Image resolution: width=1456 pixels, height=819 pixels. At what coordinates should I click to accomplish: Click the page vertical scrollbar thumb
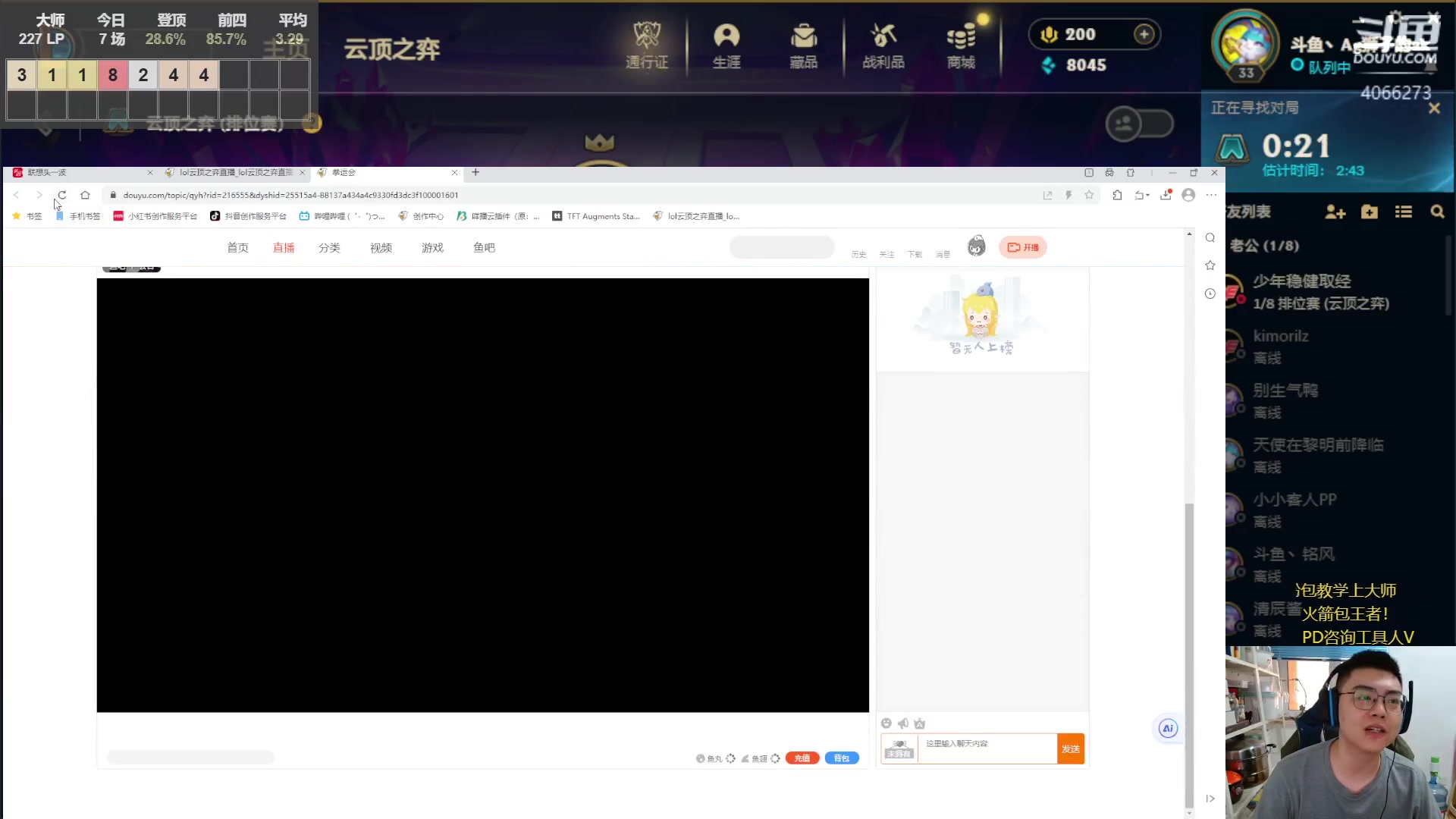tap(1189, 656)
